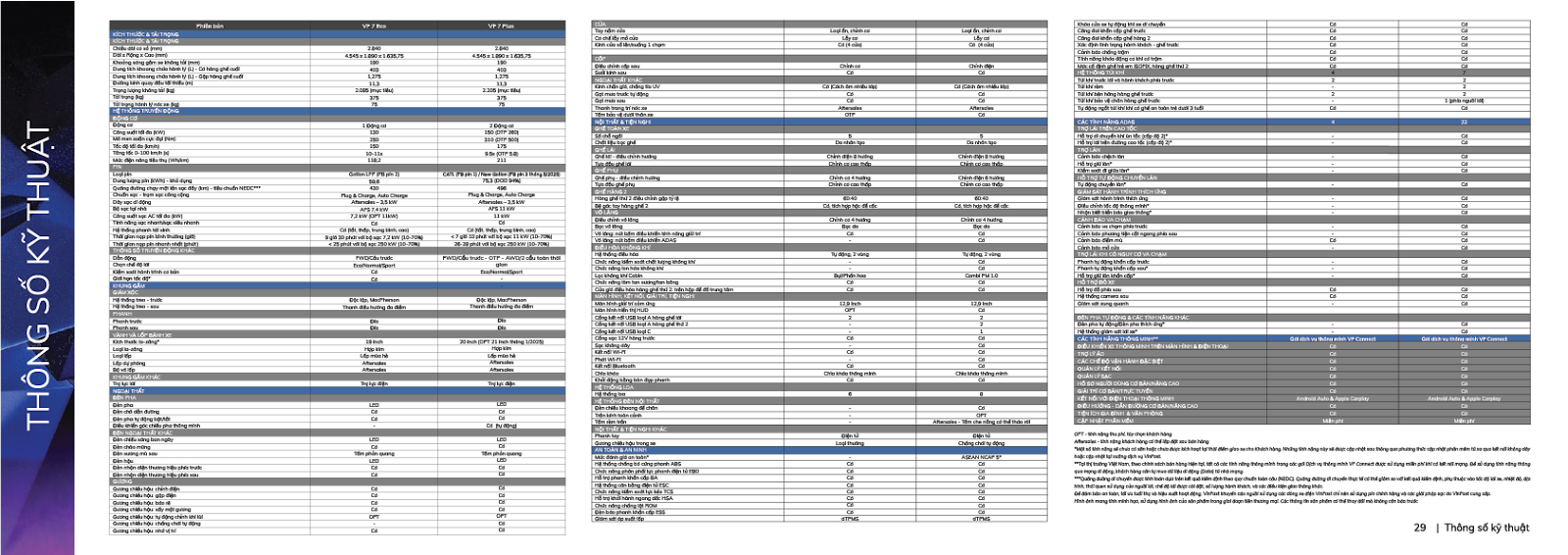The height and width of the screenshot is (555, 1568).
Task: Click the ĐỘNG CƠ section row
Action: 125,119
